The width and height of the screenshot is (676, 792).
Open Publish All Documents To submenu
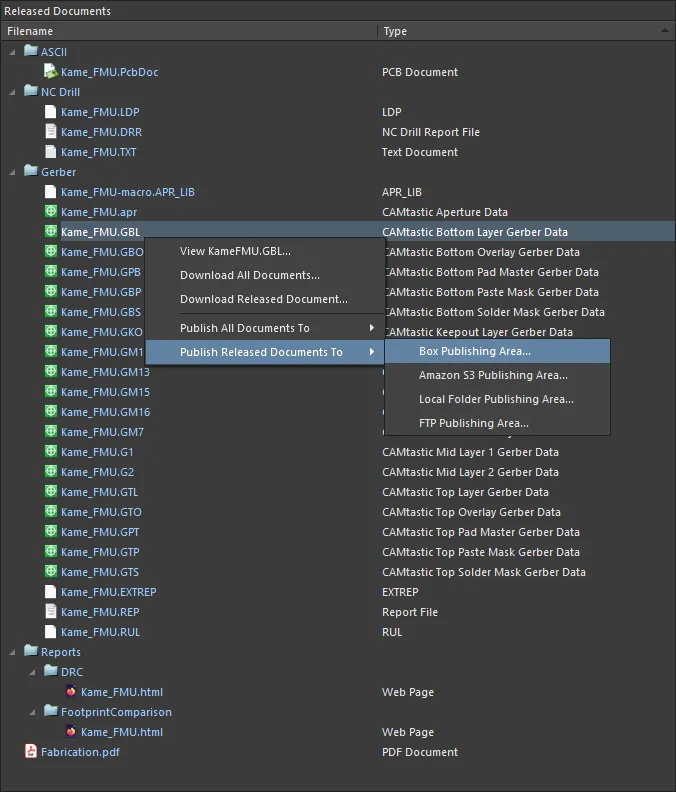click(x=245, y=328)
